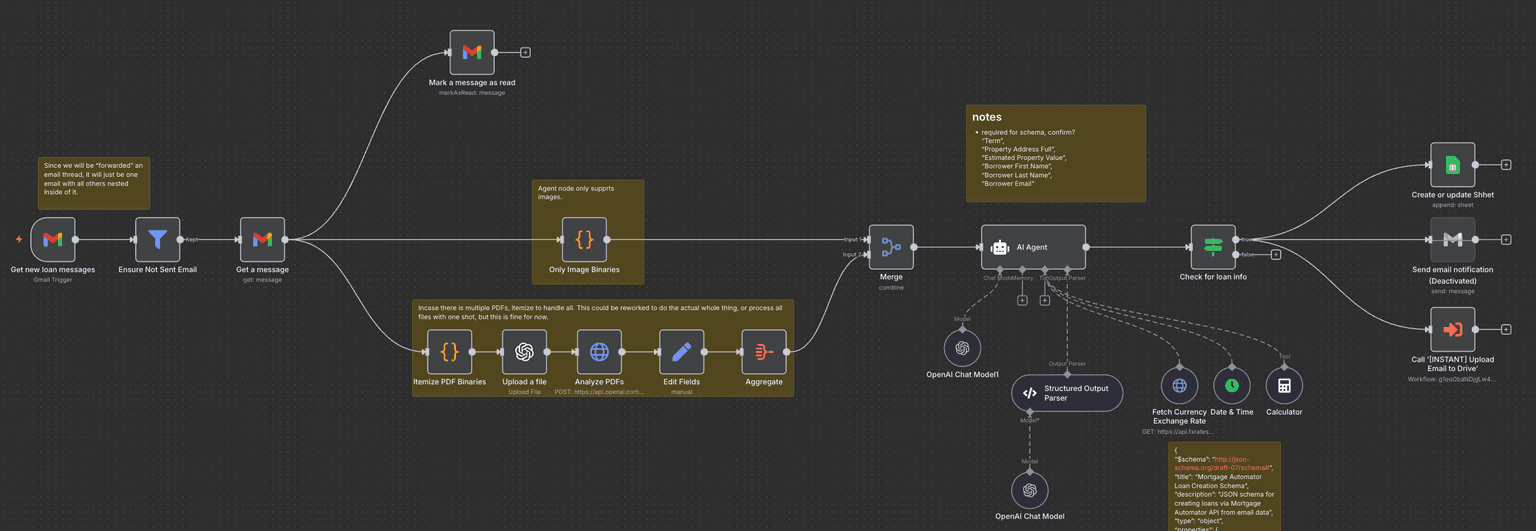1536x531 pixels.
Task: Open the Upload a file OpenAI node
Action: (x=524, y=352)
